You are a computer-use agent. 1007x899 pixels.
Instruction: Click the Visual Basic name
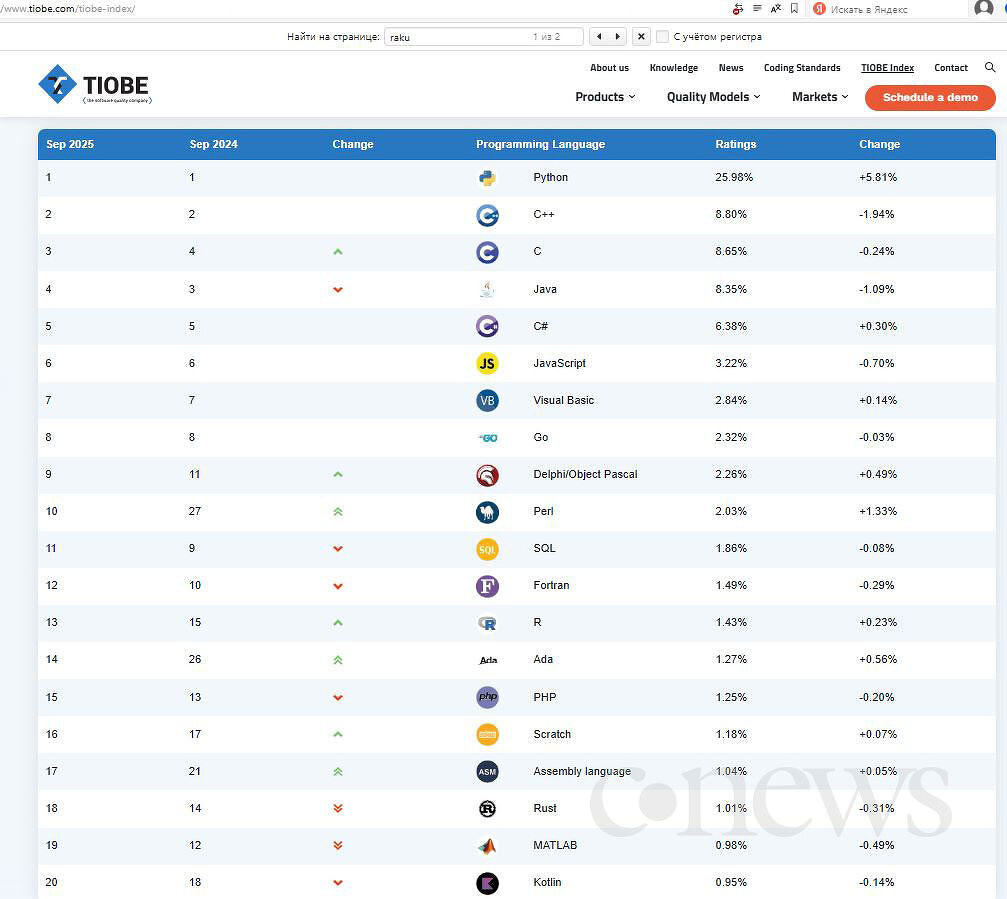(563, 400)
